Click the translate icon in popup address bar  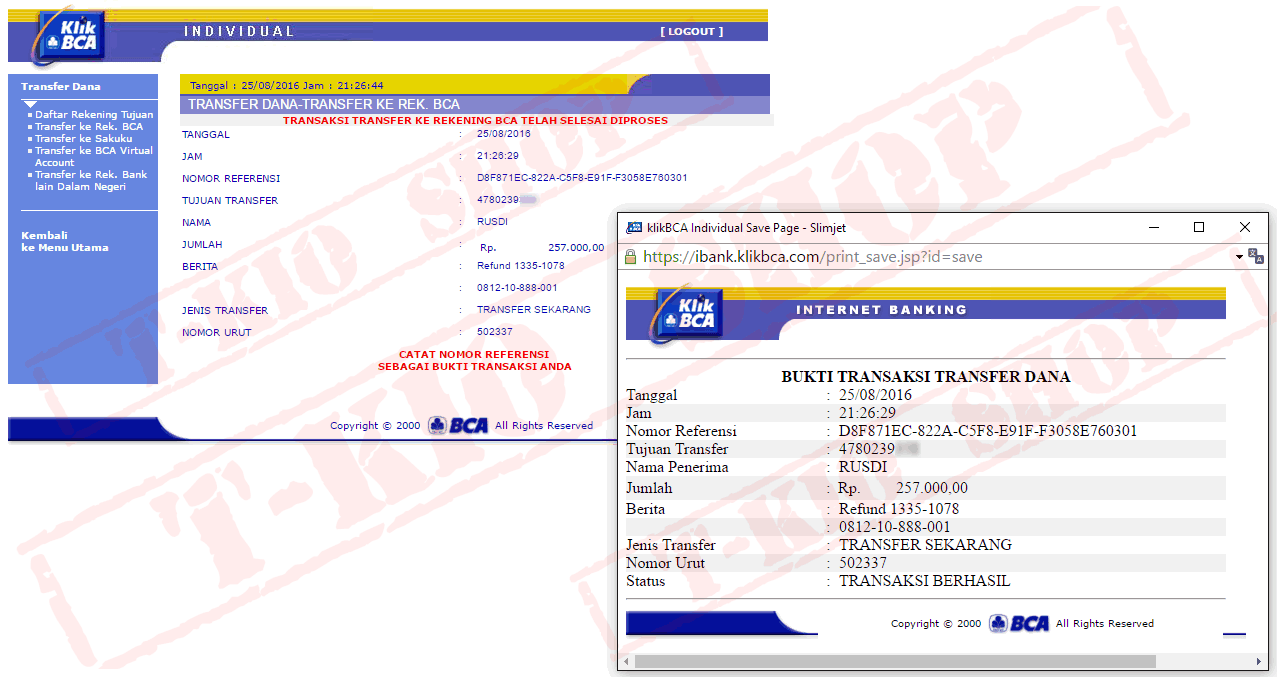[x=1256, y=256]
